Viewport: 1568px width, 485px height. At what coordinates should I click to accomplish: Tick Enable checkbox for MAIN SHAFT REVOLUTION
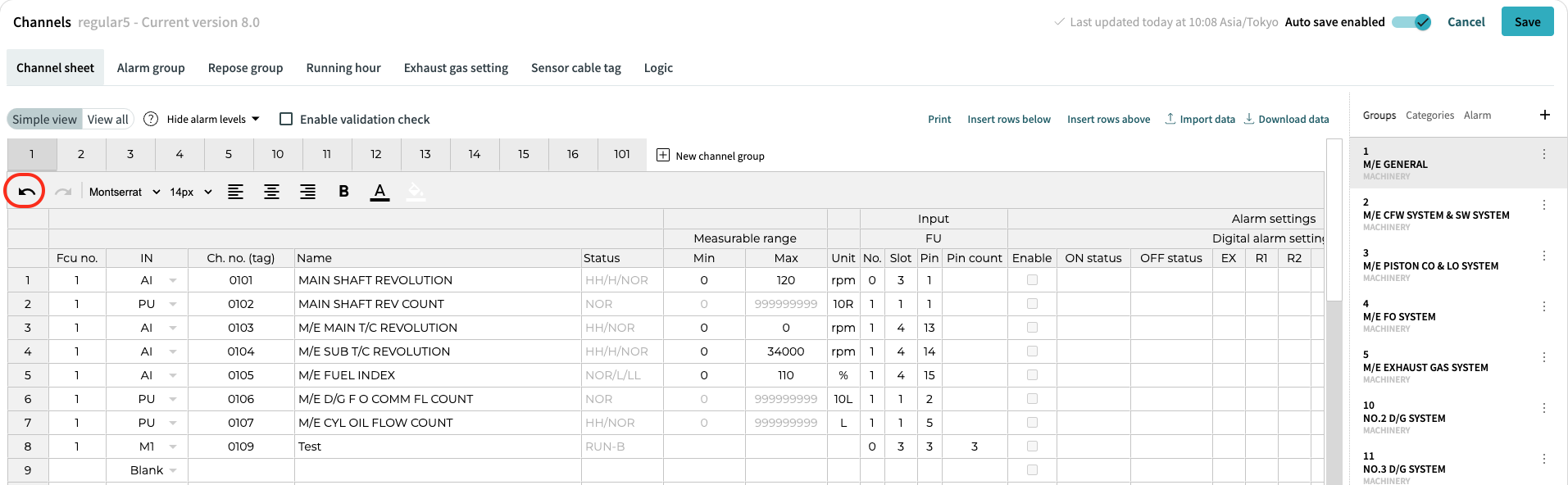pyautogui.click(x=1032, y=280)
